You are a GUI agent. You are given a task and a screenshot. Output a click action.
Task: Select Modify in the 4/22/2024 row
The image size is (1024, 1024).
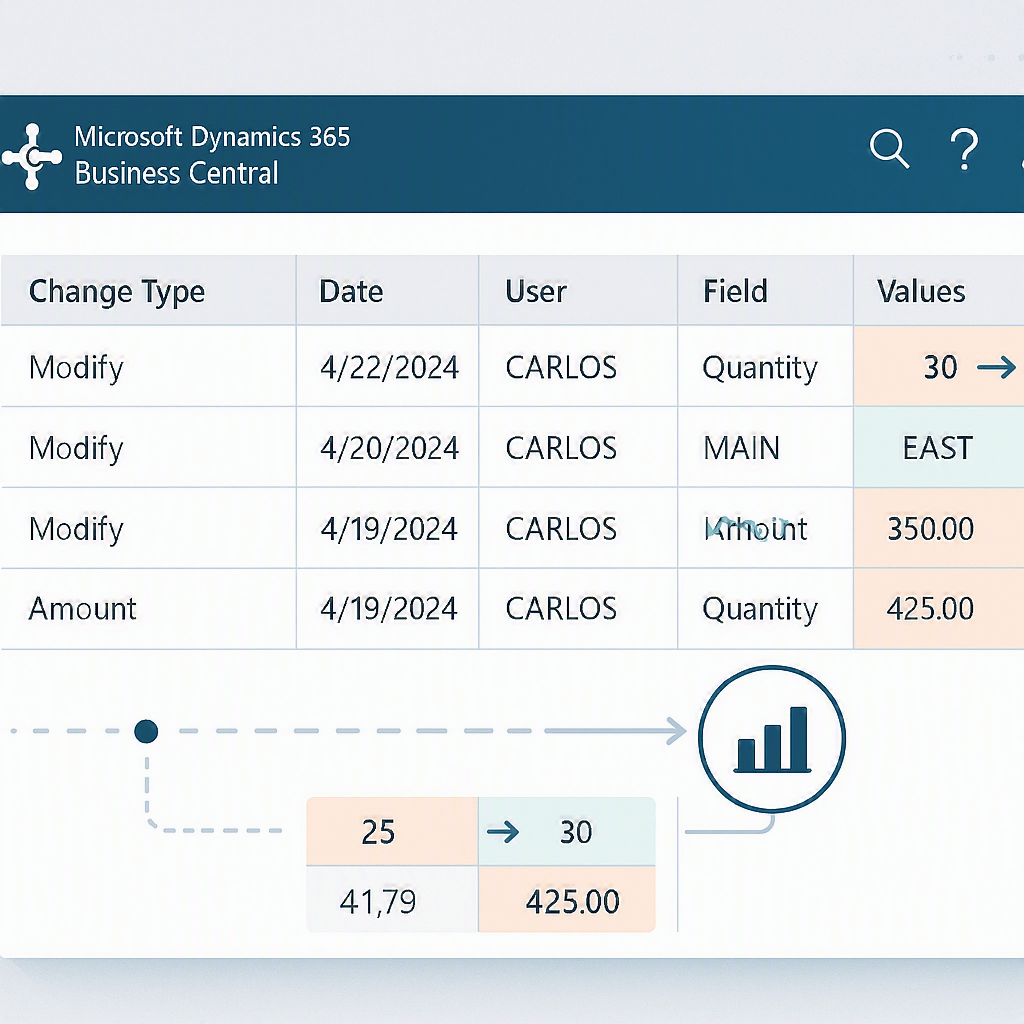click(x=76, y=368)
